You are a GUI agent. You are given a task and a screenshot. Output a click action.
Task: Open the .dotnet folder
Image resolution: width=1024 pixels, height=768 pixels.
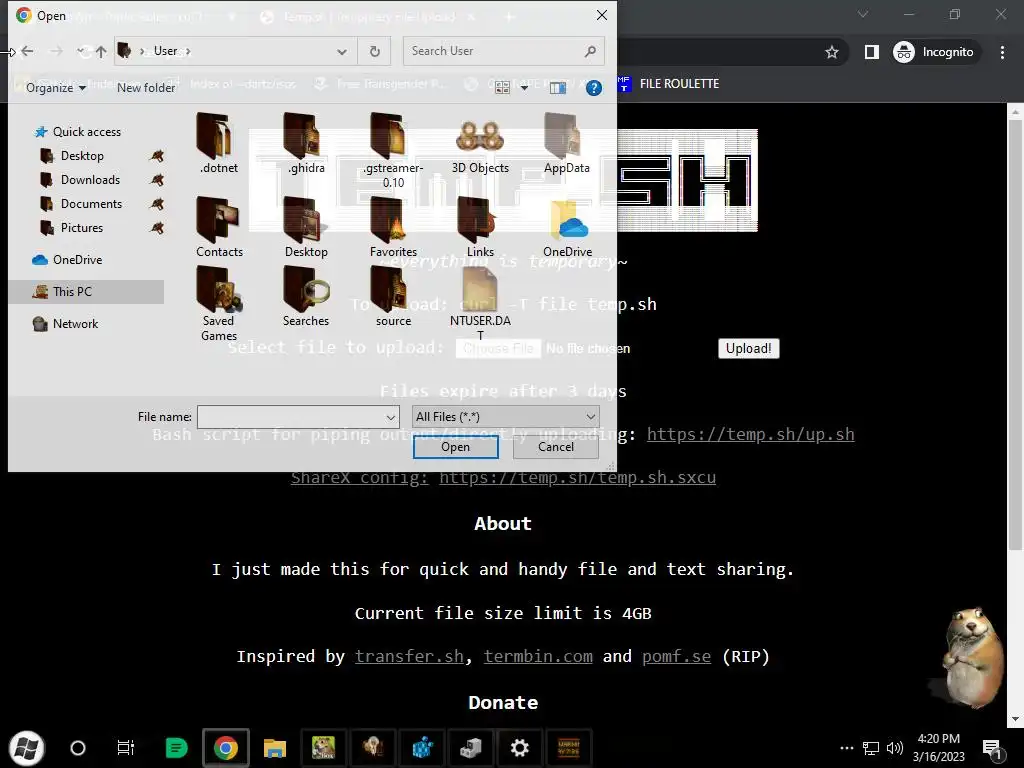(x=219, y=143)
